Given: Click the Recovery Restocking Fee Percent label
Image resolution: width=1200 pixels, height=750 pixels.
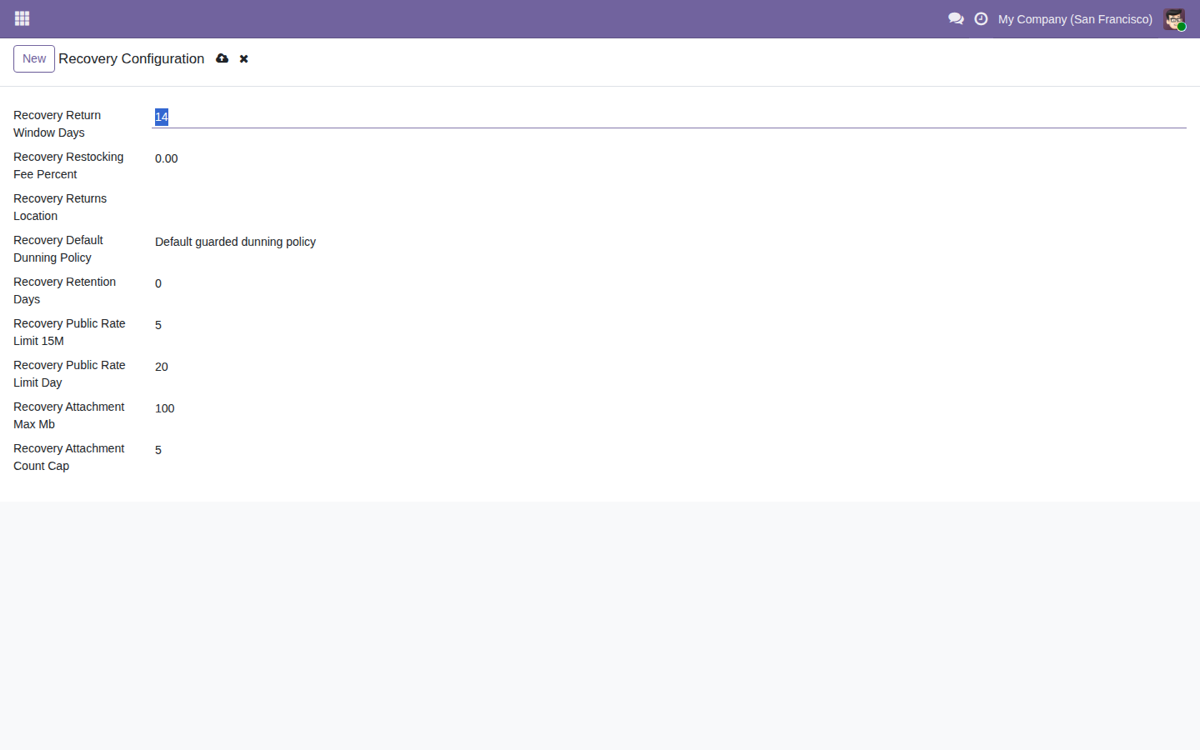Looking at the screenshot, I should click(68, 166).
